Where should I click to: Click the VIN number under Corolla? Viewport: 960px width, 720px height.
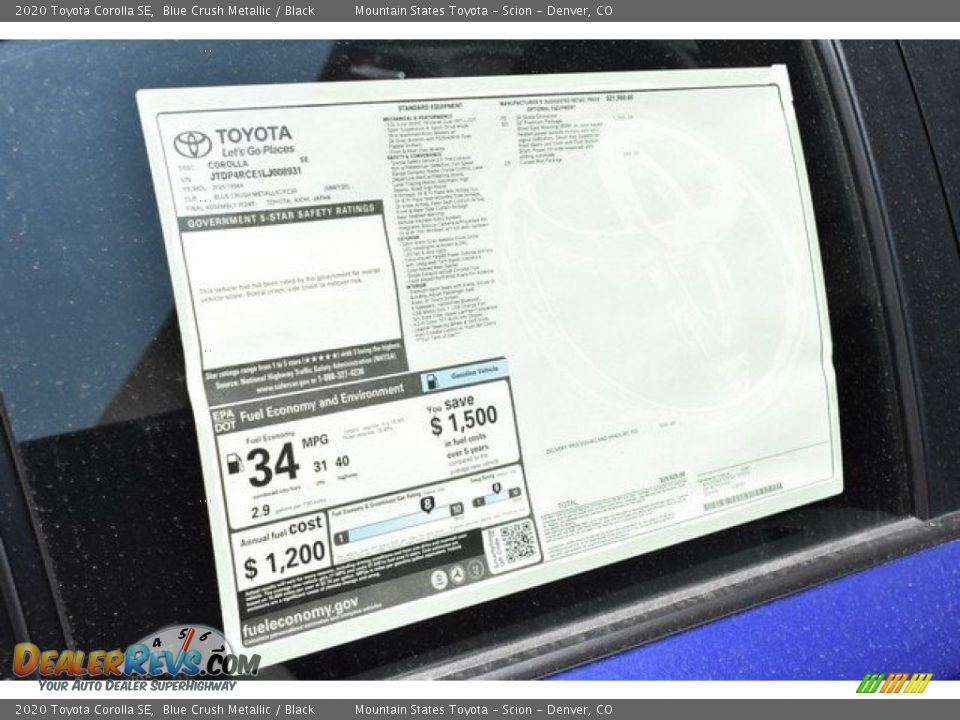click(255, 173)
